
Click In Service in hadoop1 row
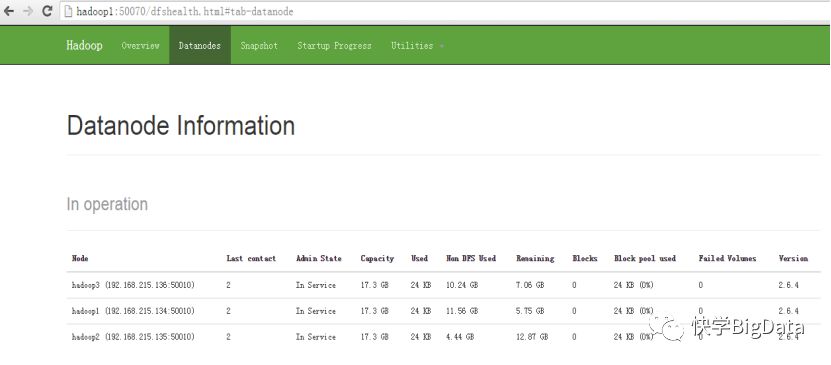click(316, 311)
